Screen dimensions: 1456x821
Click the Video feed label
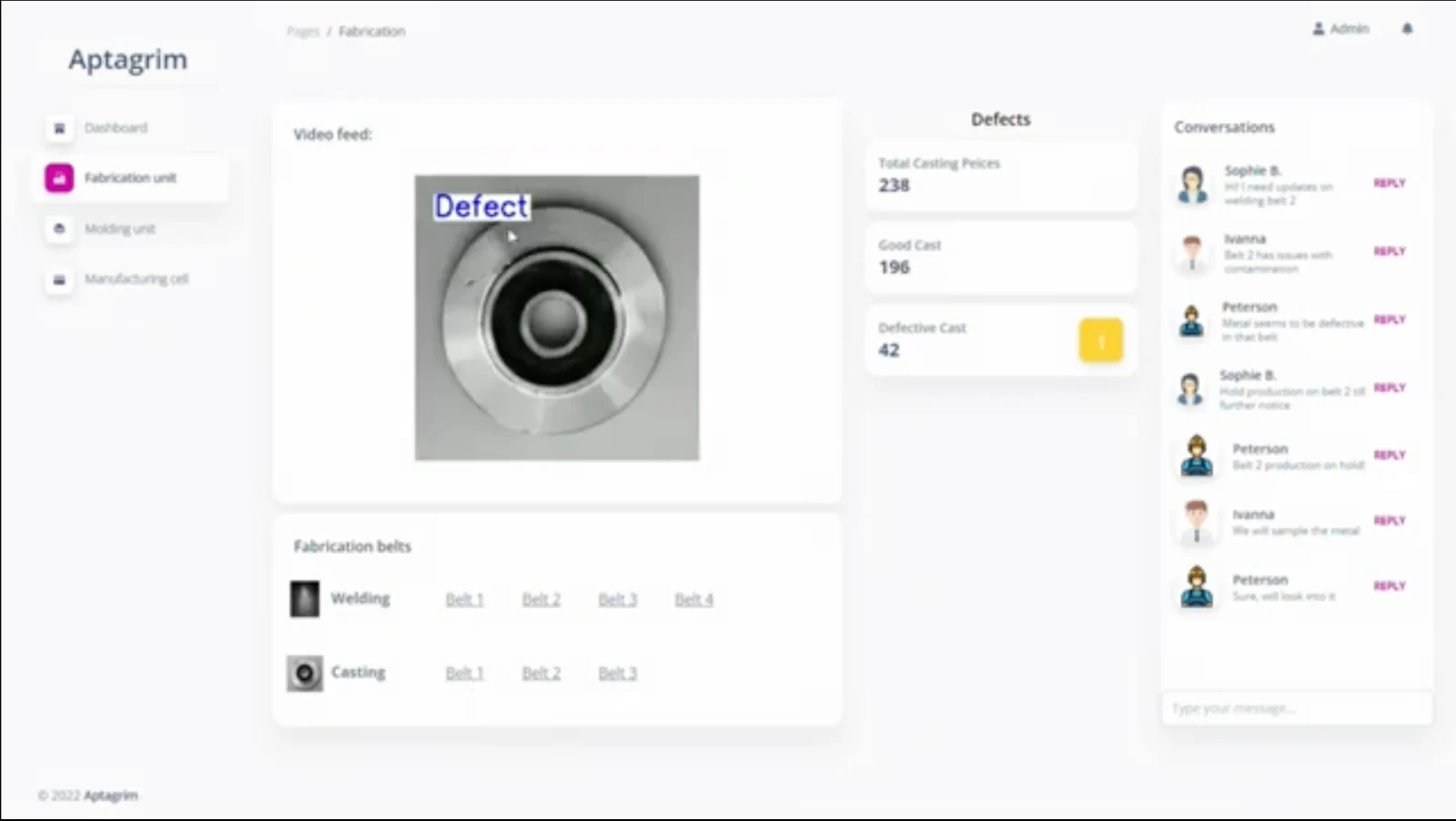click(x=332, y=135)
